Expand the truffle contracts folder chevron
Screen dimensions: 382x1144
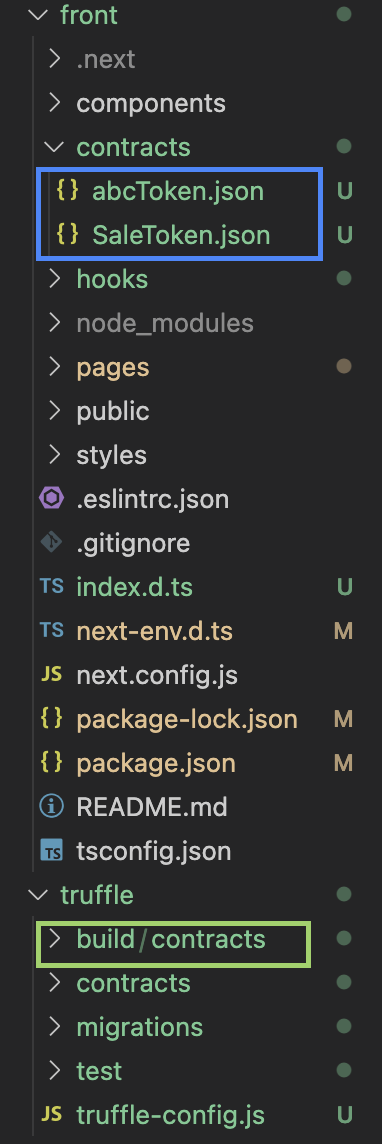[55, 983]
